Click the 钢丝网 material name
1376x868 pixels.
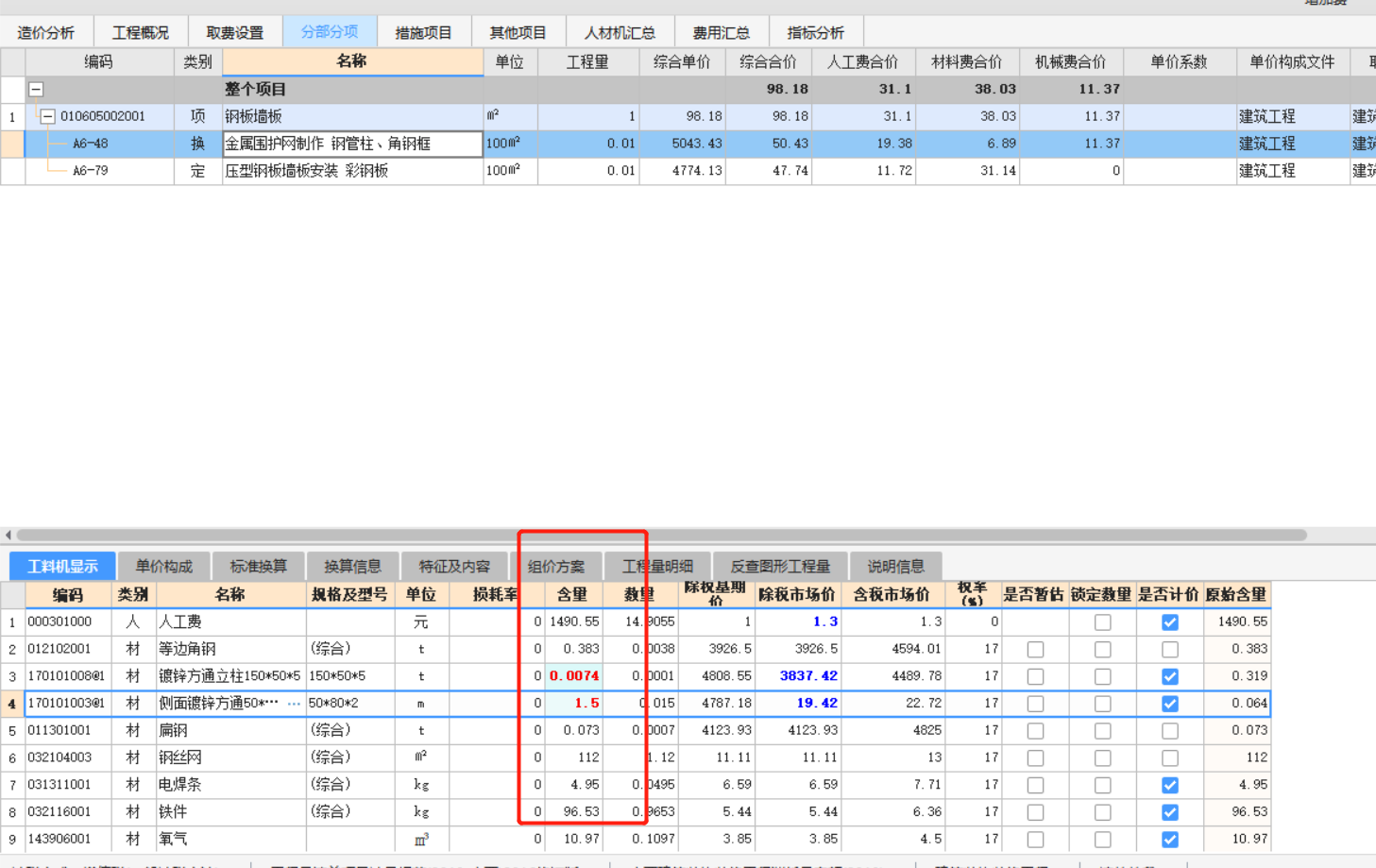pyautogui.click(x=180, y=757)
